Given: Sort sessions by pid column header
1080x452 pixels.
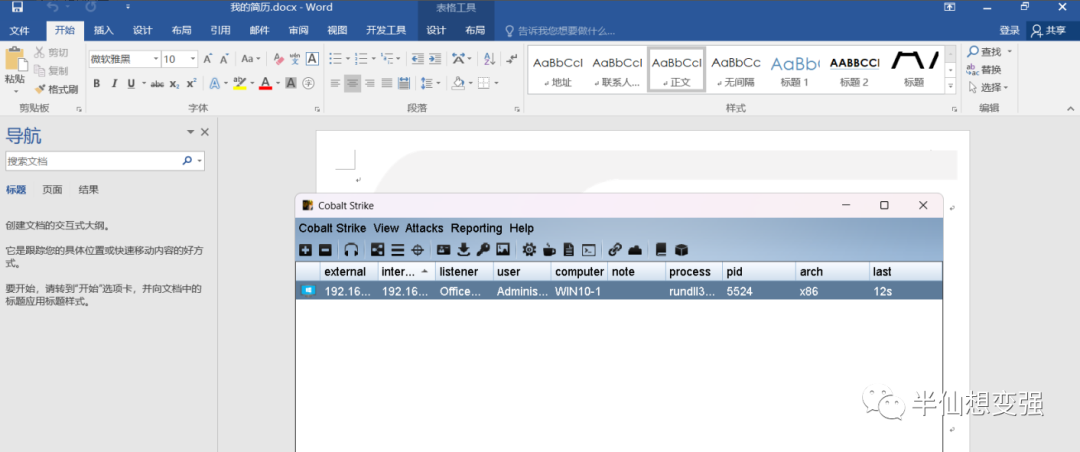Looking at the screenshot, I should [758, 271].
